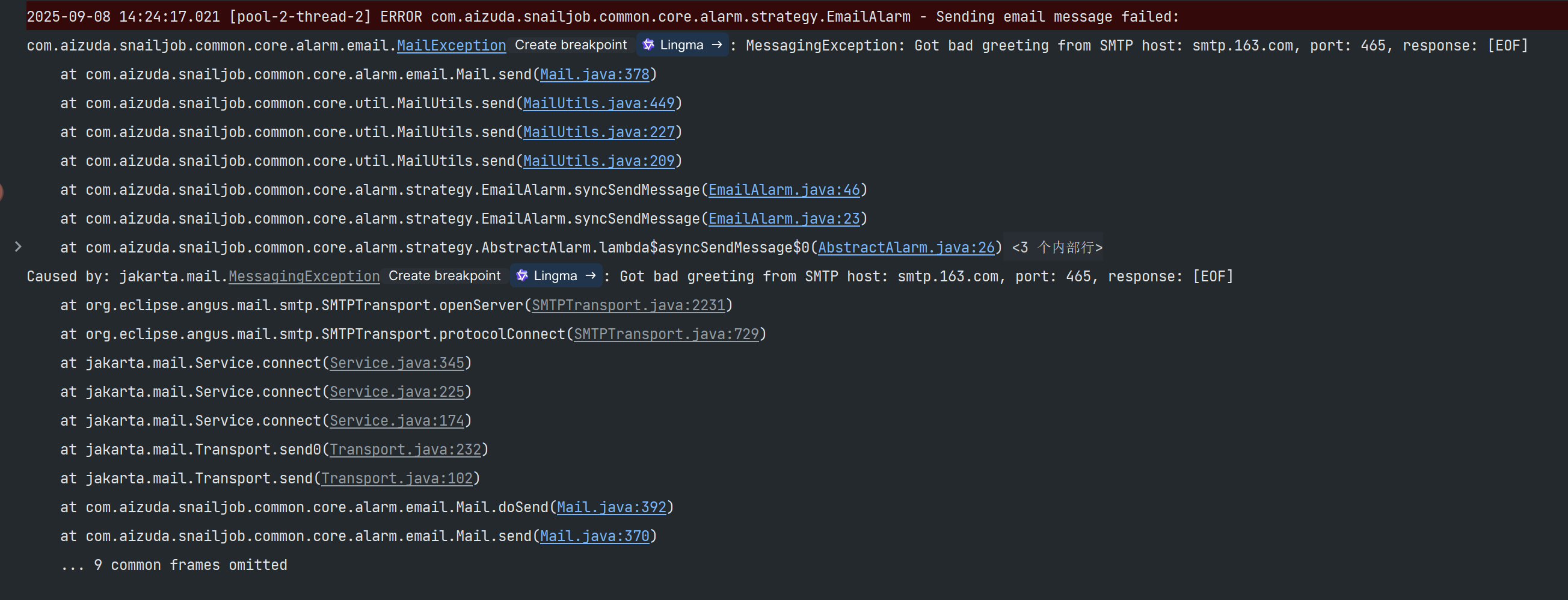1568x600 pixels.
Task: Open the MessagingException class link
Action: [304, 277]
